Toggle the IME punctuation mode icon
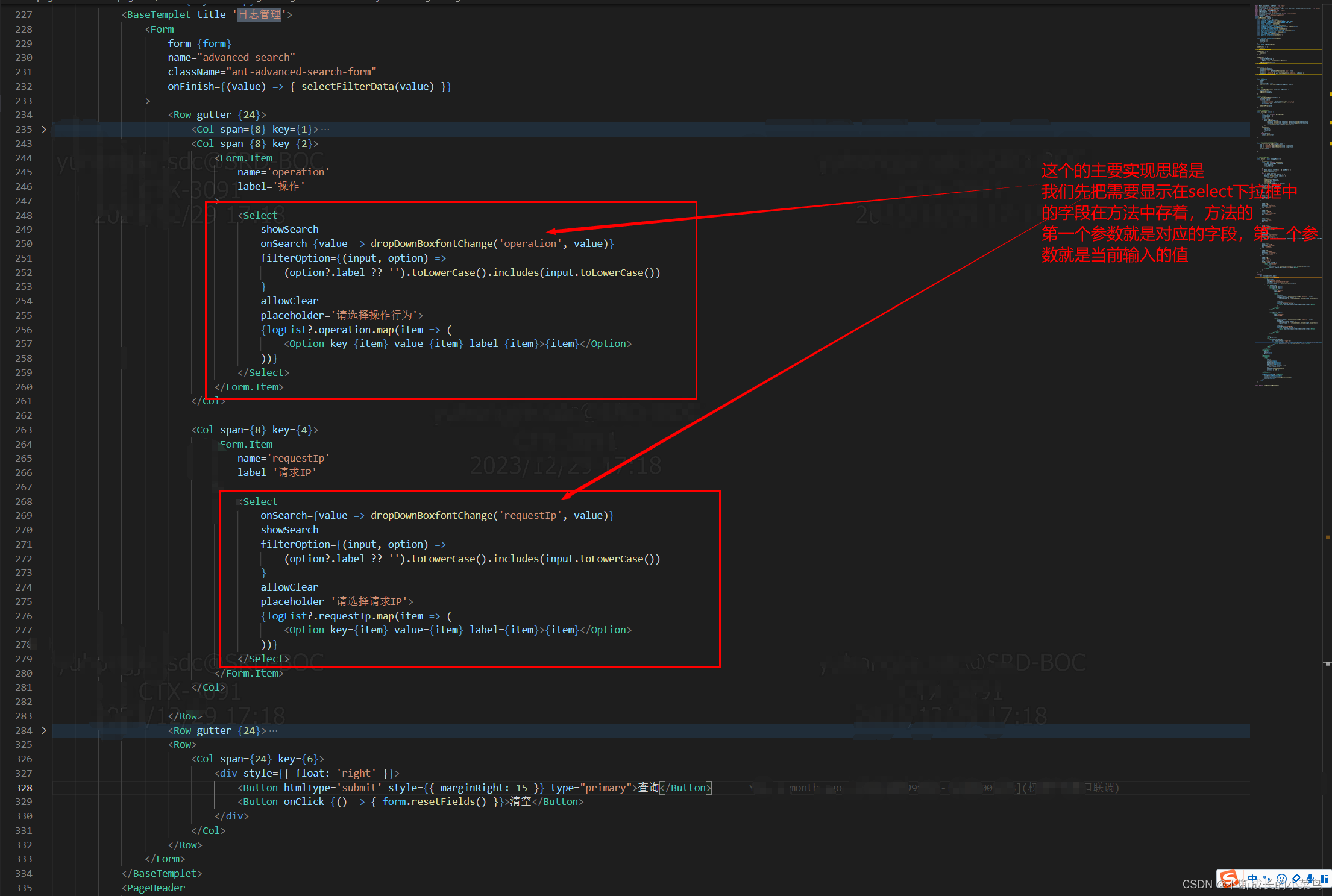This screenshot has width=1332, height=896. 1267,879
